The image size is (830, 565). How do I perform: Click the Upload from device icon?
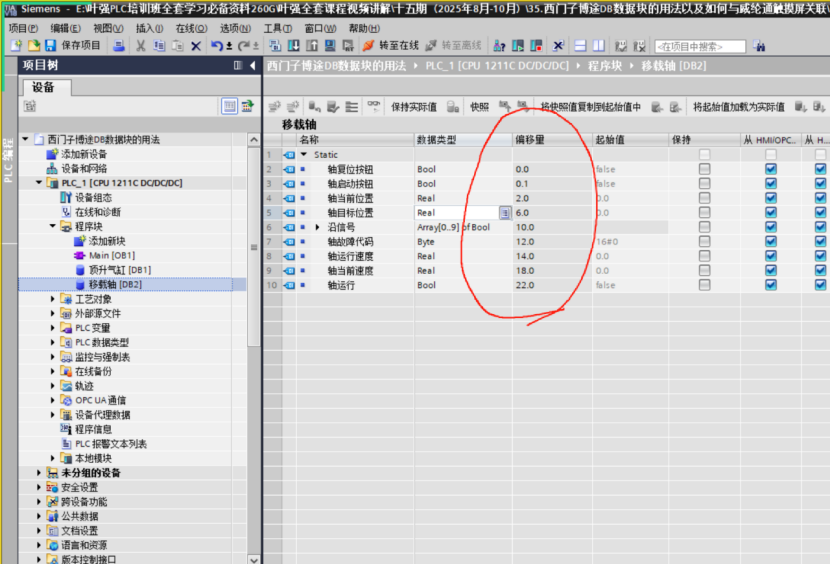tap(311, 46)
